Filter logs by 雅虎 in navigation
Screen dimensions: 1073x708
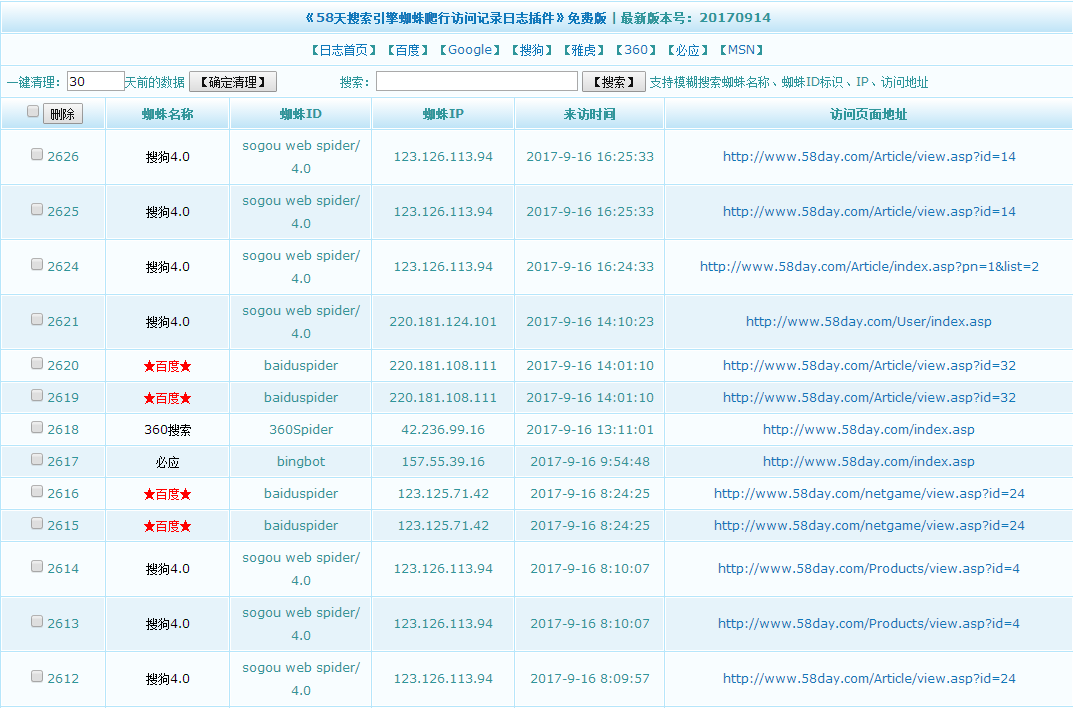584,50
